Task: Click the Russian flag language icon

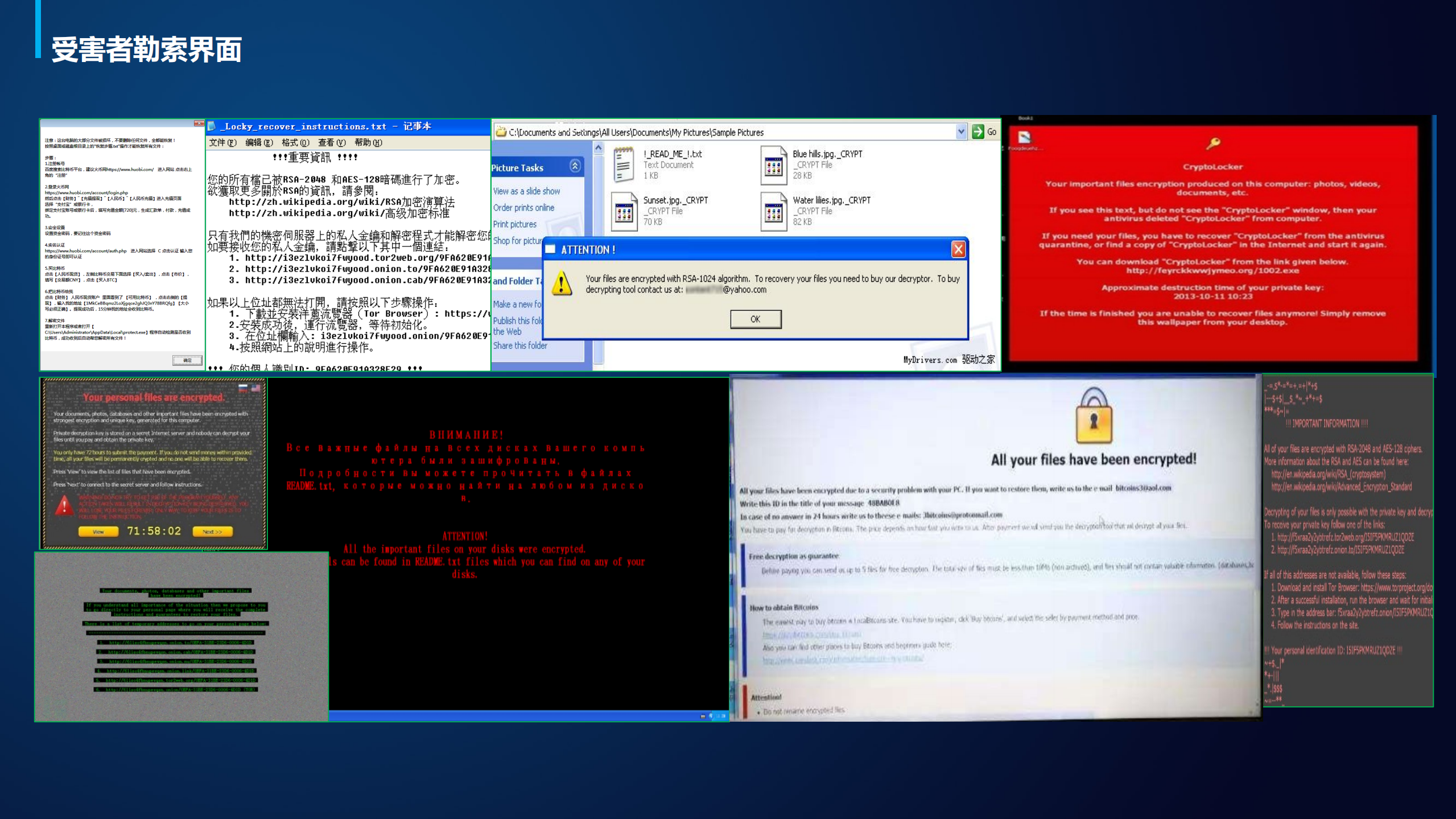Action: [244, 388]
